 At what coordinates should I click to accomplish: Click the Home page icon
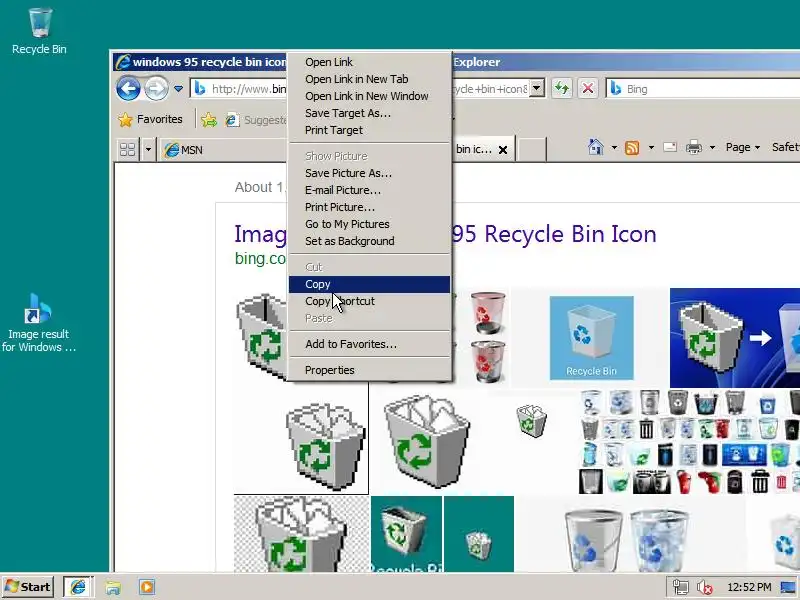pos(595,147)
